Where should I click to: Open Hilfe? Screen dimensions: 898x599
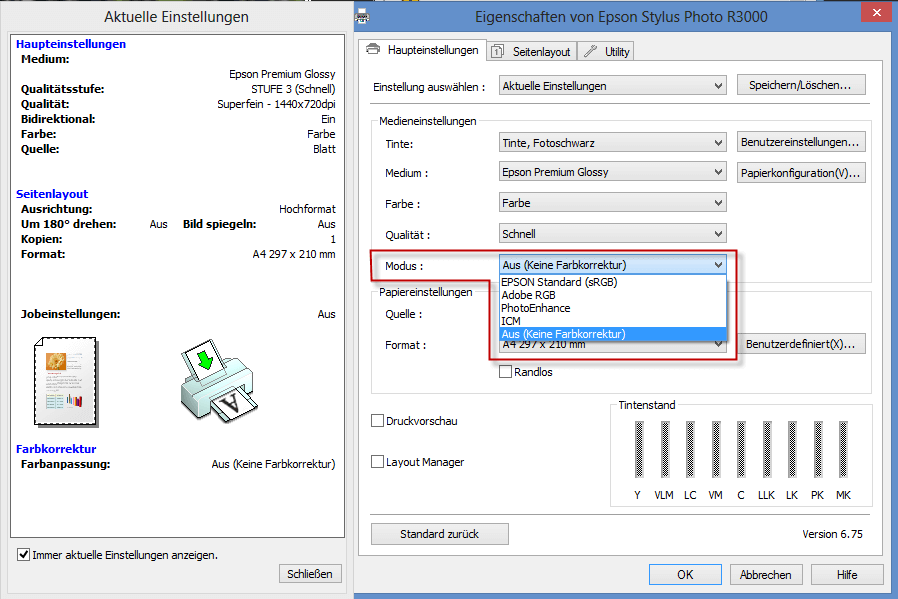[x=847, y=574]
